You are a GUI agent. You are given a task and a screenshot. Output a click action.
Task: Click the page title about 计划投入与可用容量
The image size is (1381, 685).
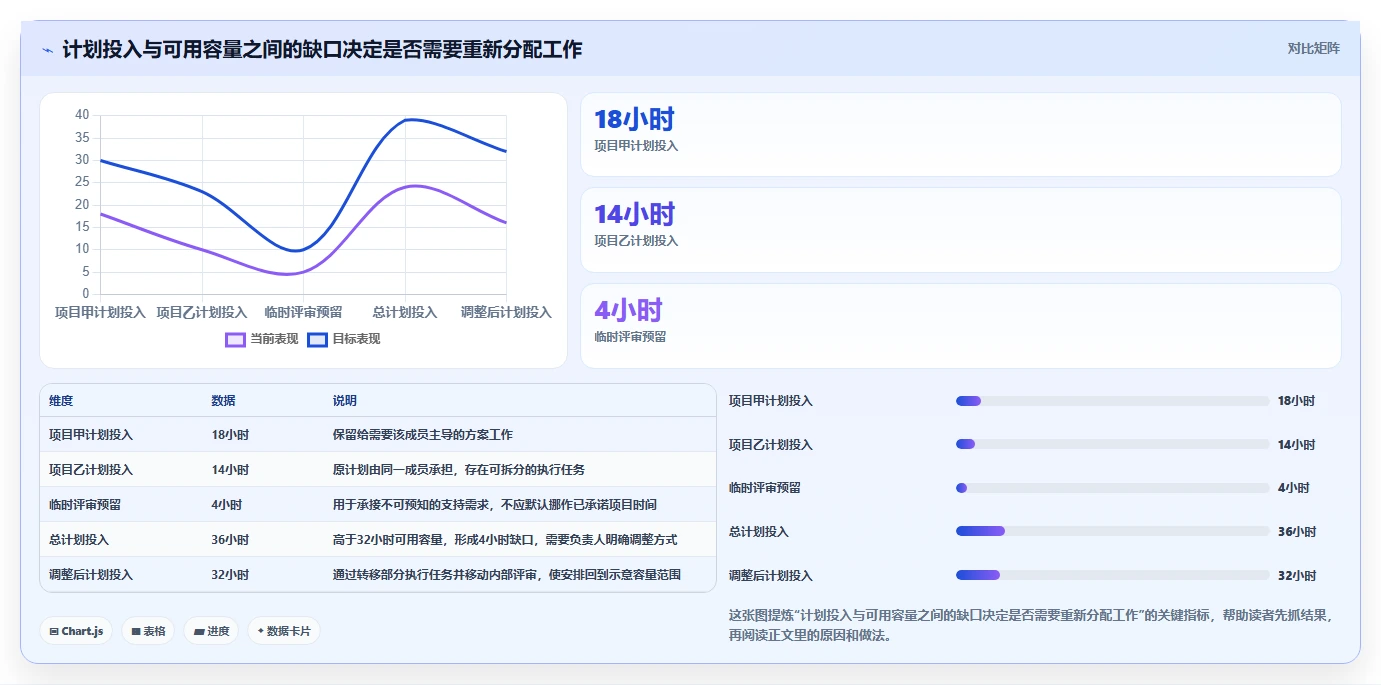click(x=322, y=49)
